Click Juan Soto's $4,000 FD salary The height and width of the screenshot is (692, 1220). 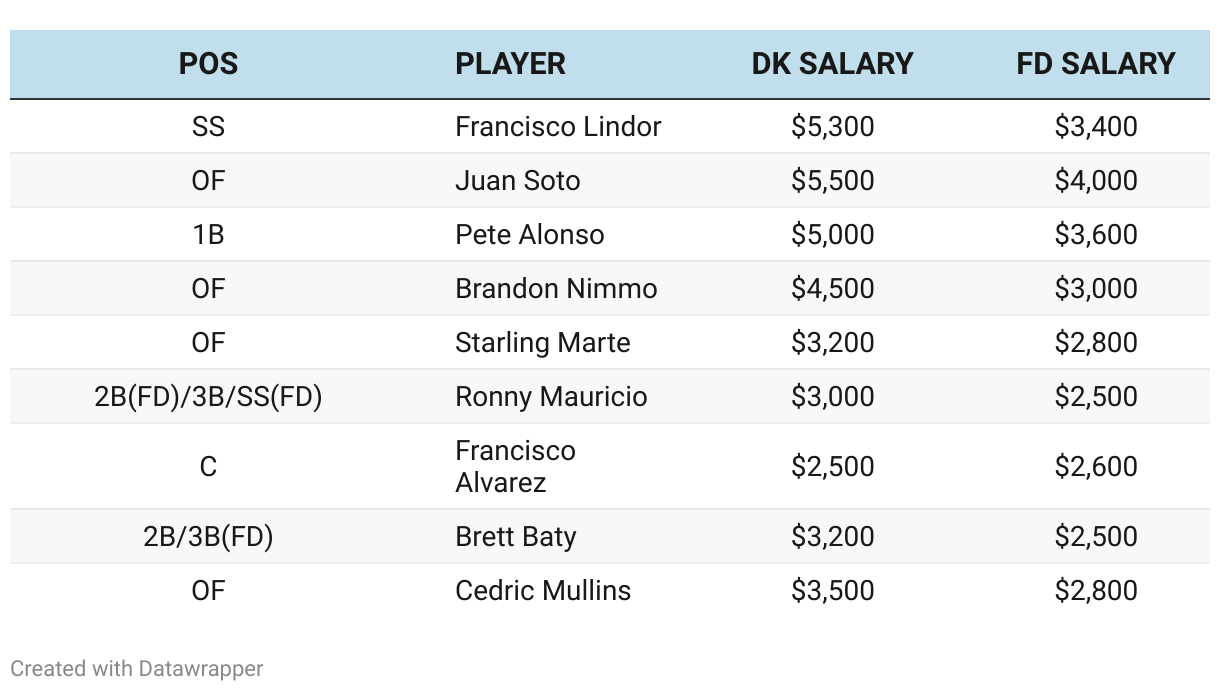(x=1095, y=181)
